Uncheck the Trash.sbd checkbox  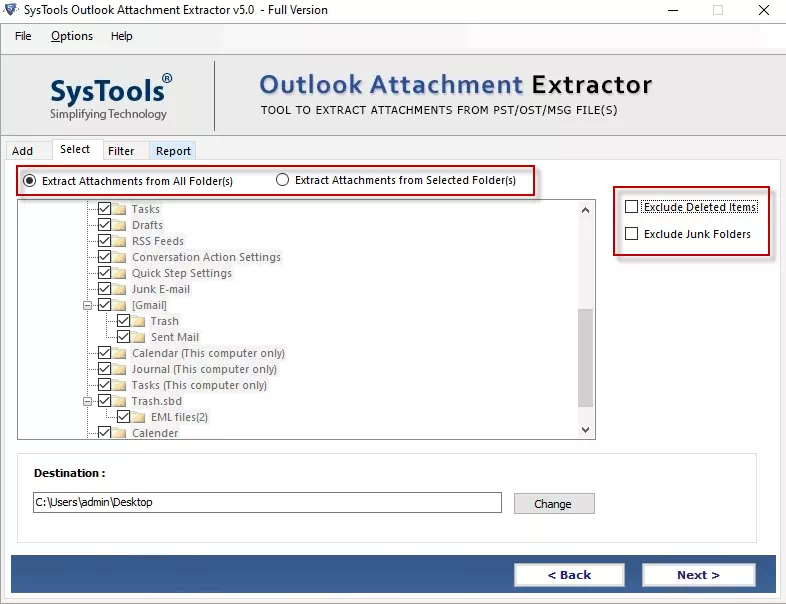pyautogui.click(x=104, y=400)
